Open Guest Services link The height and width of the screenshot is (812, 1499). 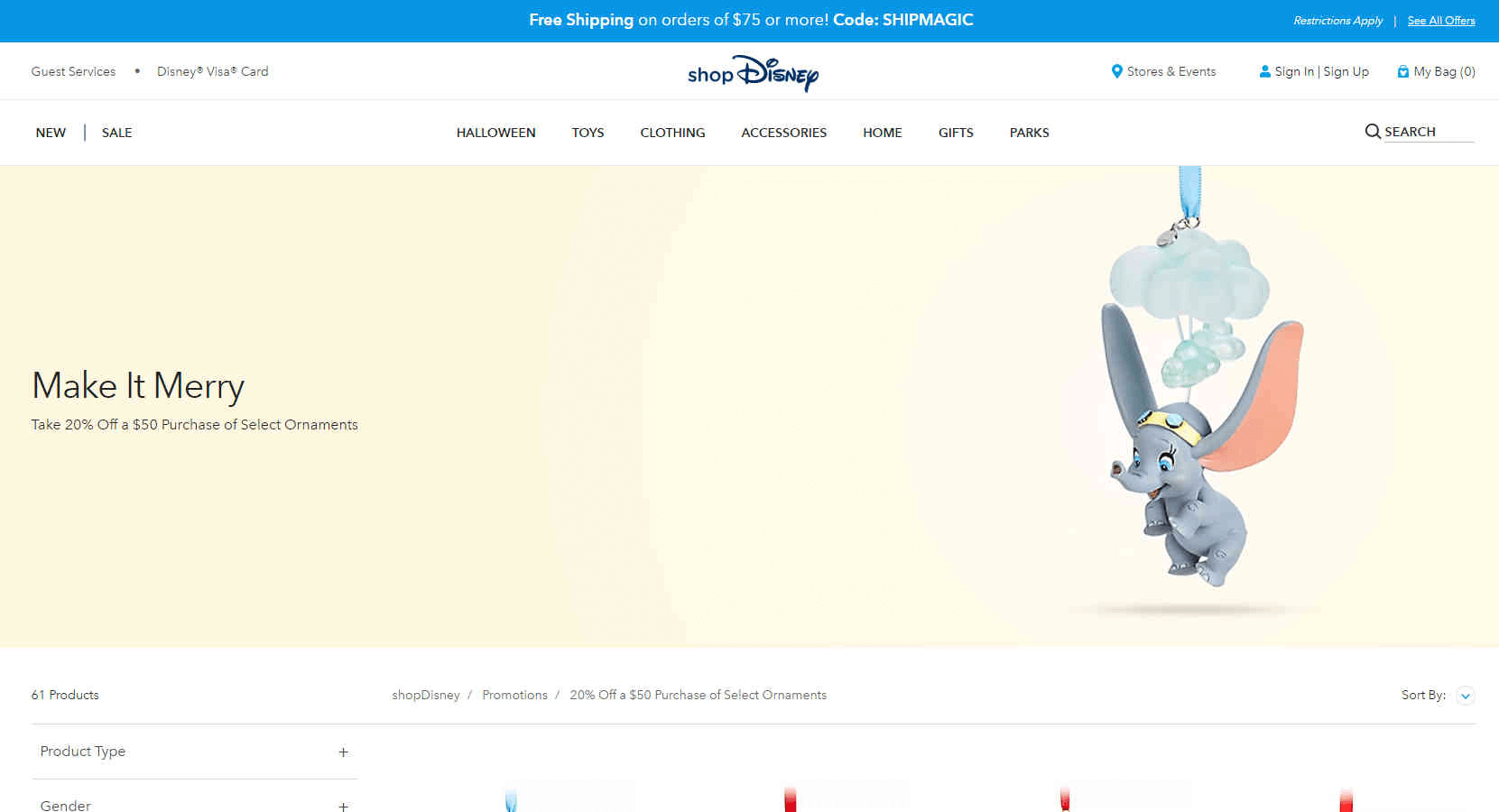pyautogui.click(x=73, y=71)
